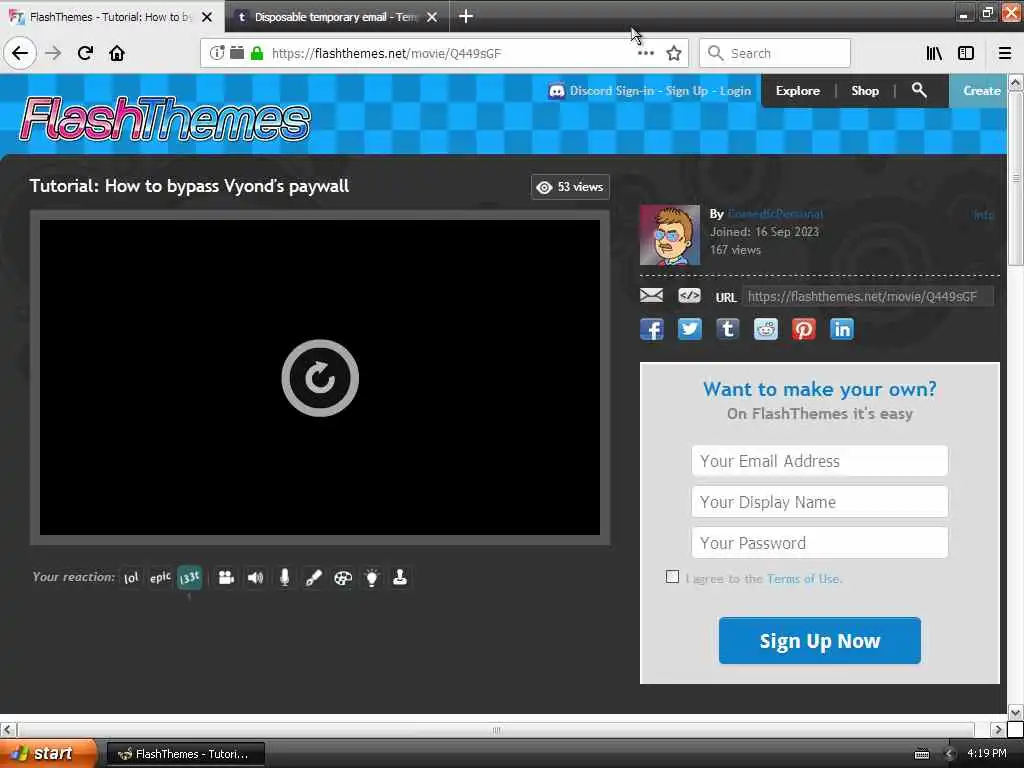Screen dimensions: 1024x768
Task: Focus the Your Display Name field
Action: tap(820, 502)
